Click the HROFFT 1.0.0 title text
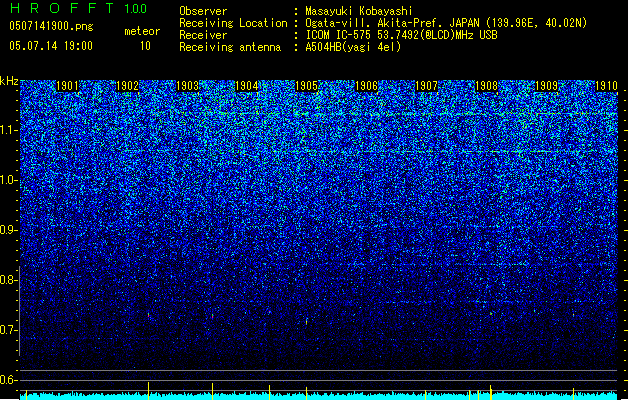This screenshot has height=400, width=629. 79,8
